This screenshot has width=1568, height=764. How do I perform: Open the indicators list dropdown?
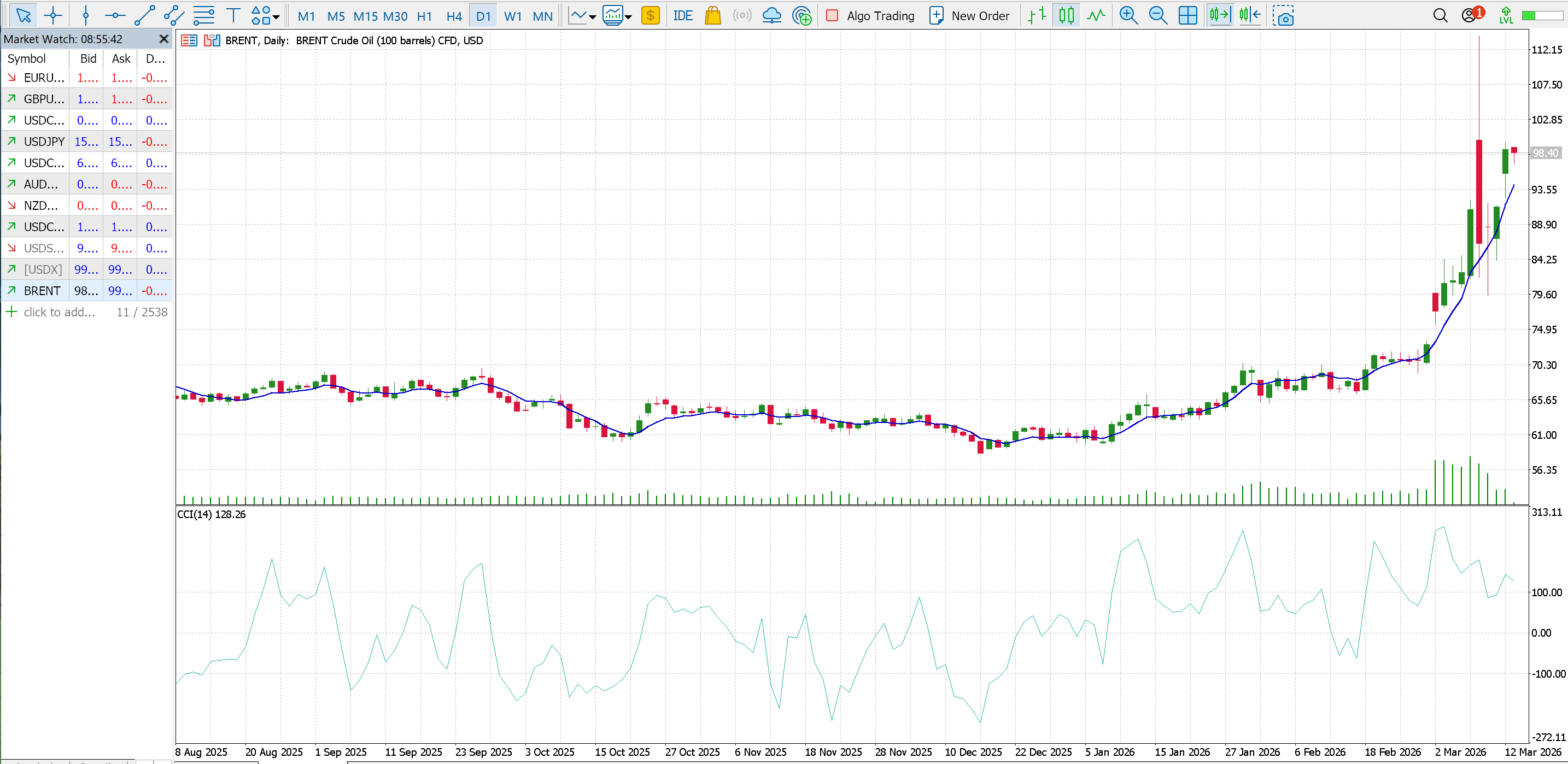point(617,16)
